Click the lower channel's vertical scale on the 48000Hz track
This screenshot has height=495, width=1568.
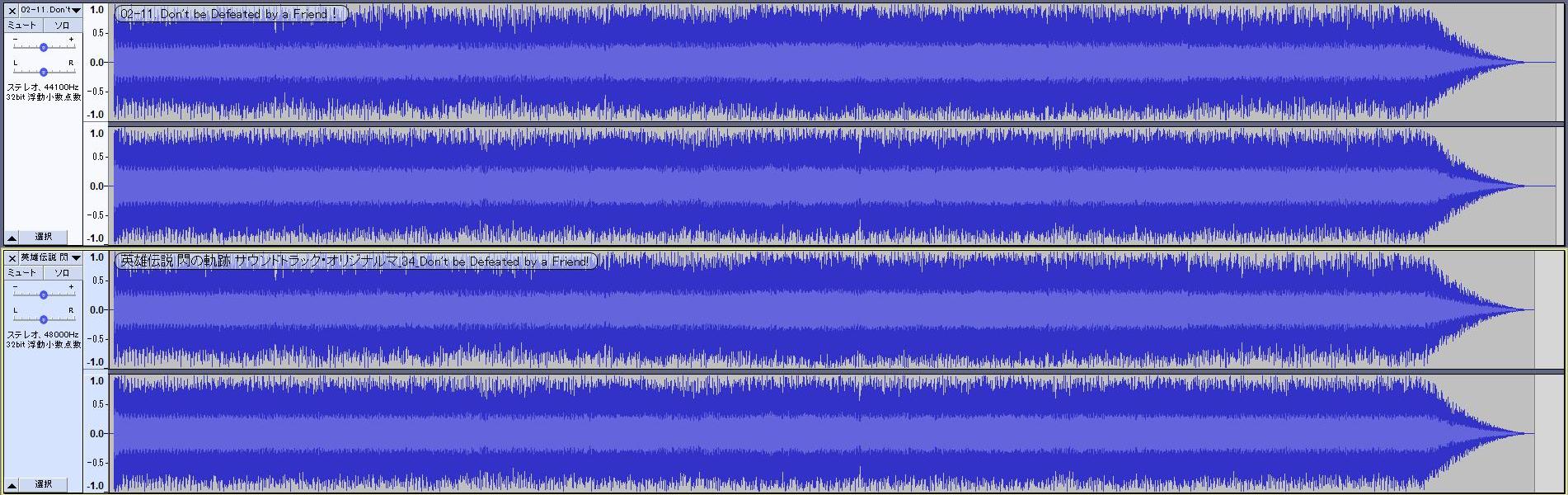(96, 434)
